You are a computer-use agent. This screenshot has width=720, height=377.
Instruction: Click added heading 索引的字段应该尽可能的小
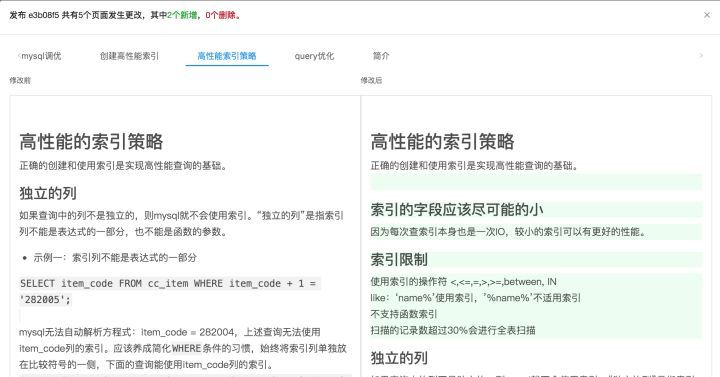[457, 210]
